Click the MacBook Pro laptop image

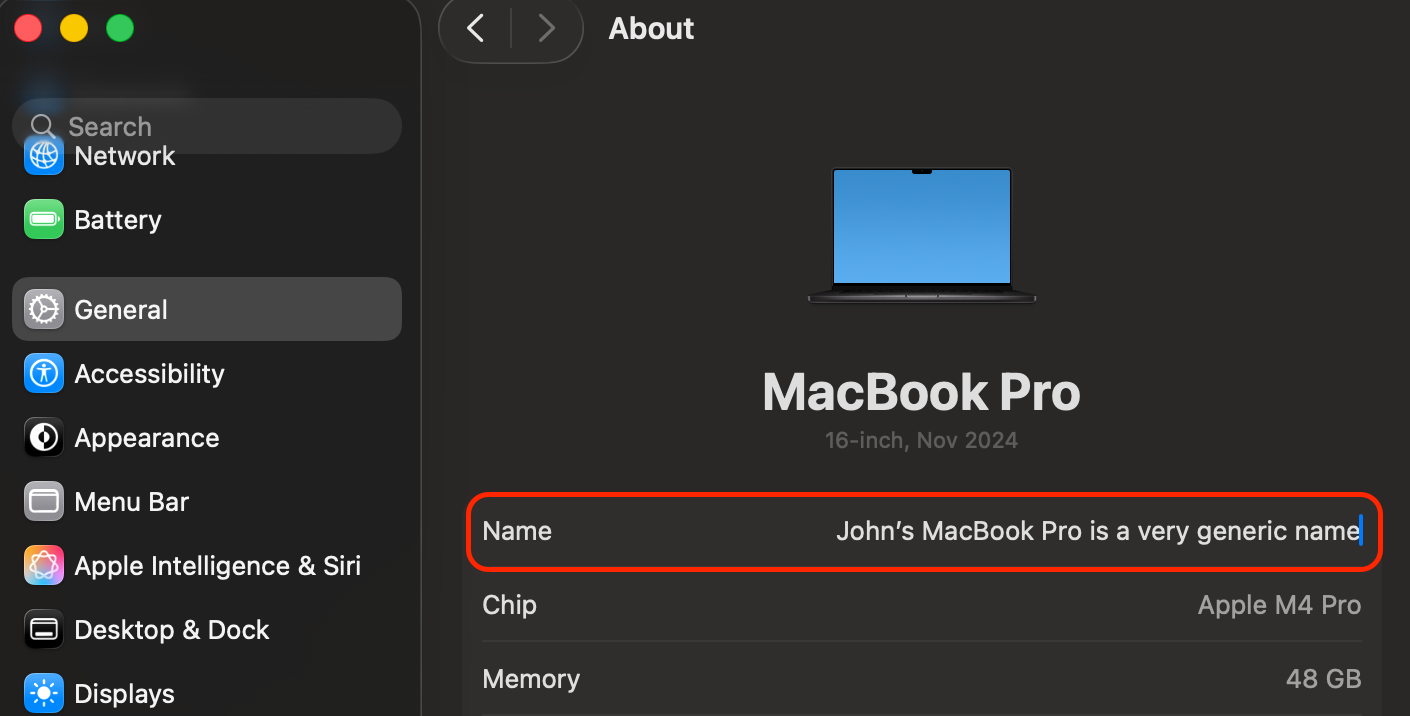click(x=922, y=236)
